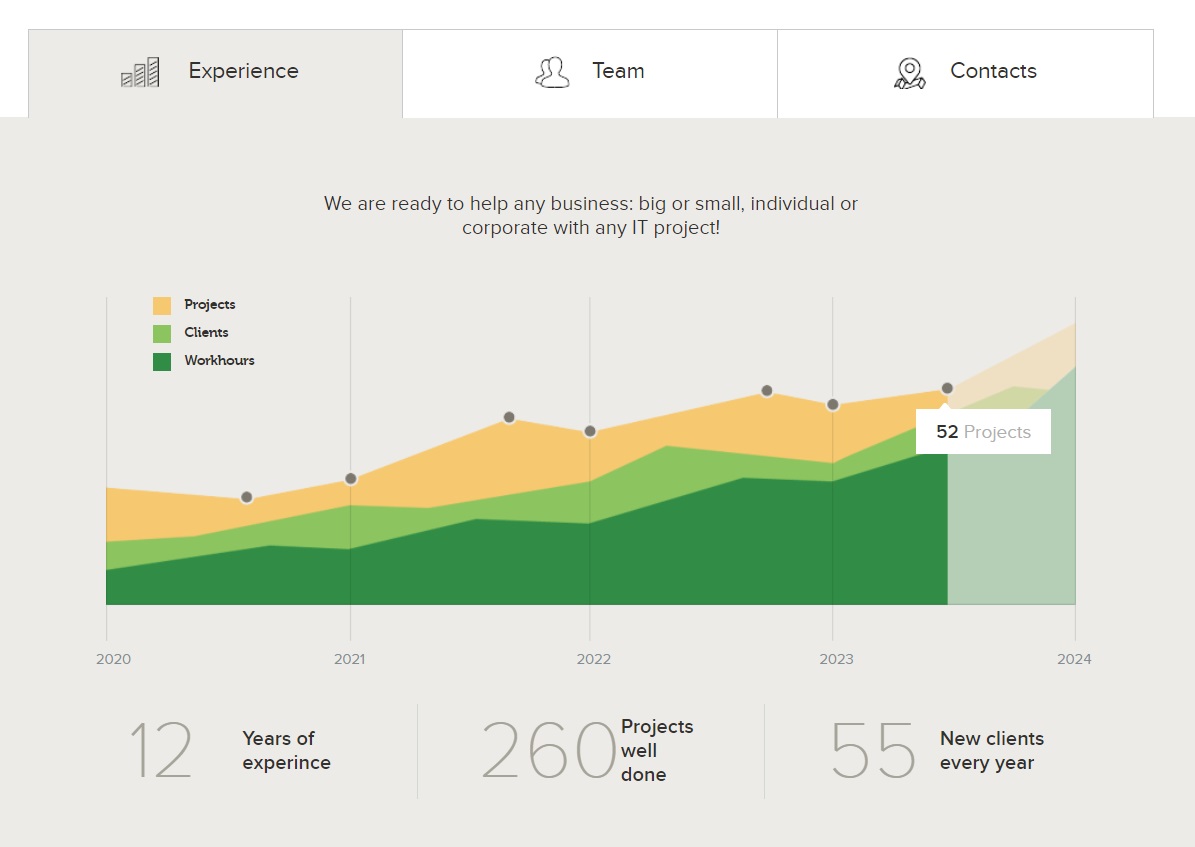Toggle the Clients series via its legend label
1195x847 pixels.
(x=206, y=332)
